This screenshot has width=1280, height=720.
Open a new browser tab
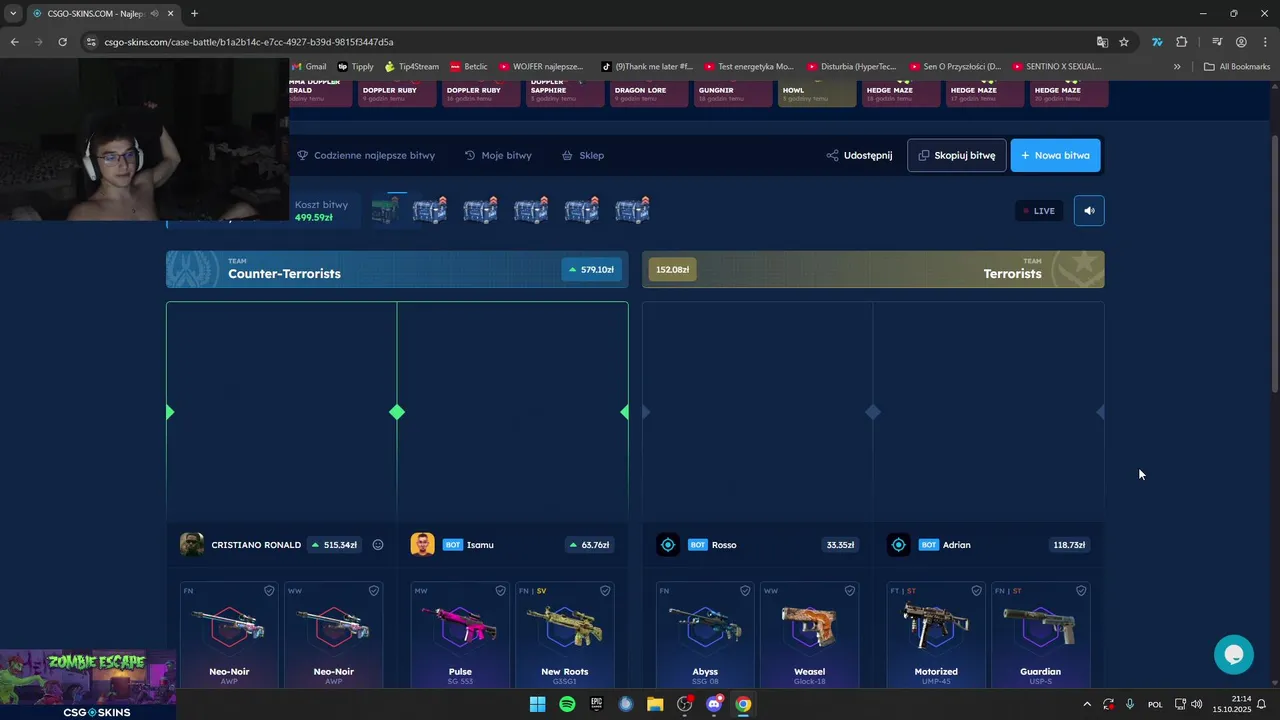194,14
